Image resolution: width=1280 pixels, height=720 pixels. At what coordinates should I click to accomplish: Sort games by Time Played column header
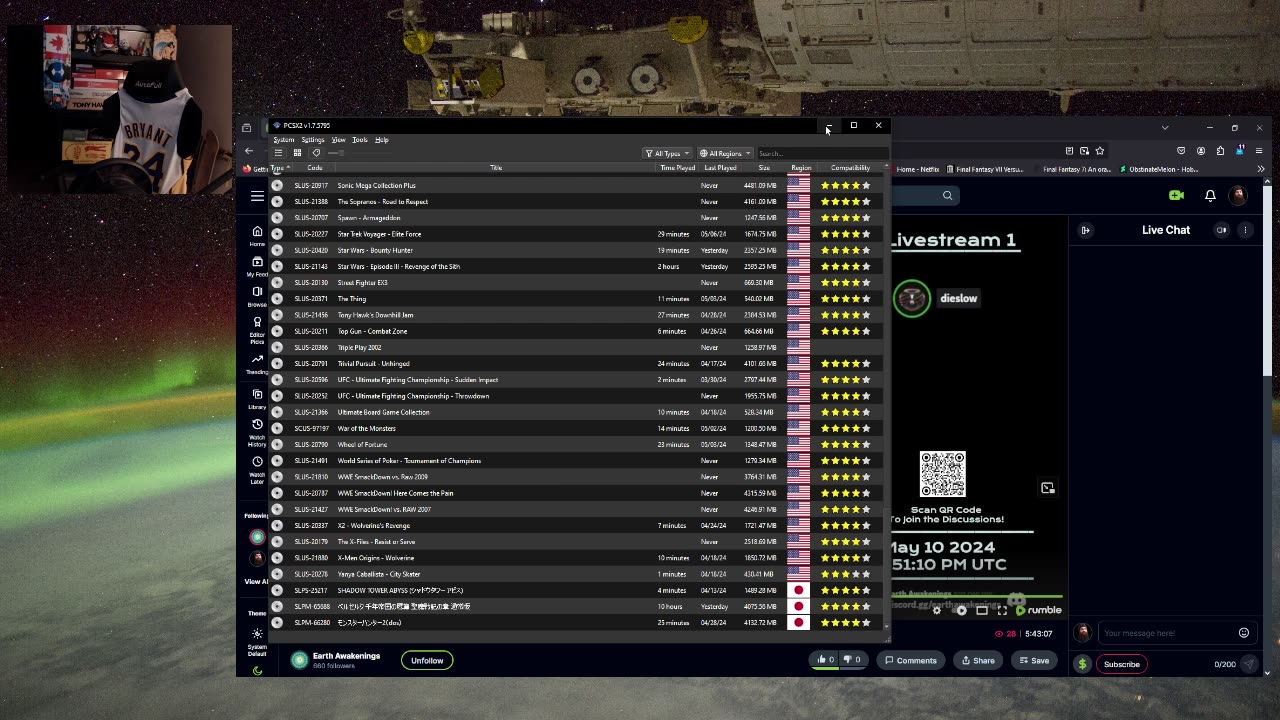pos(677,168)
